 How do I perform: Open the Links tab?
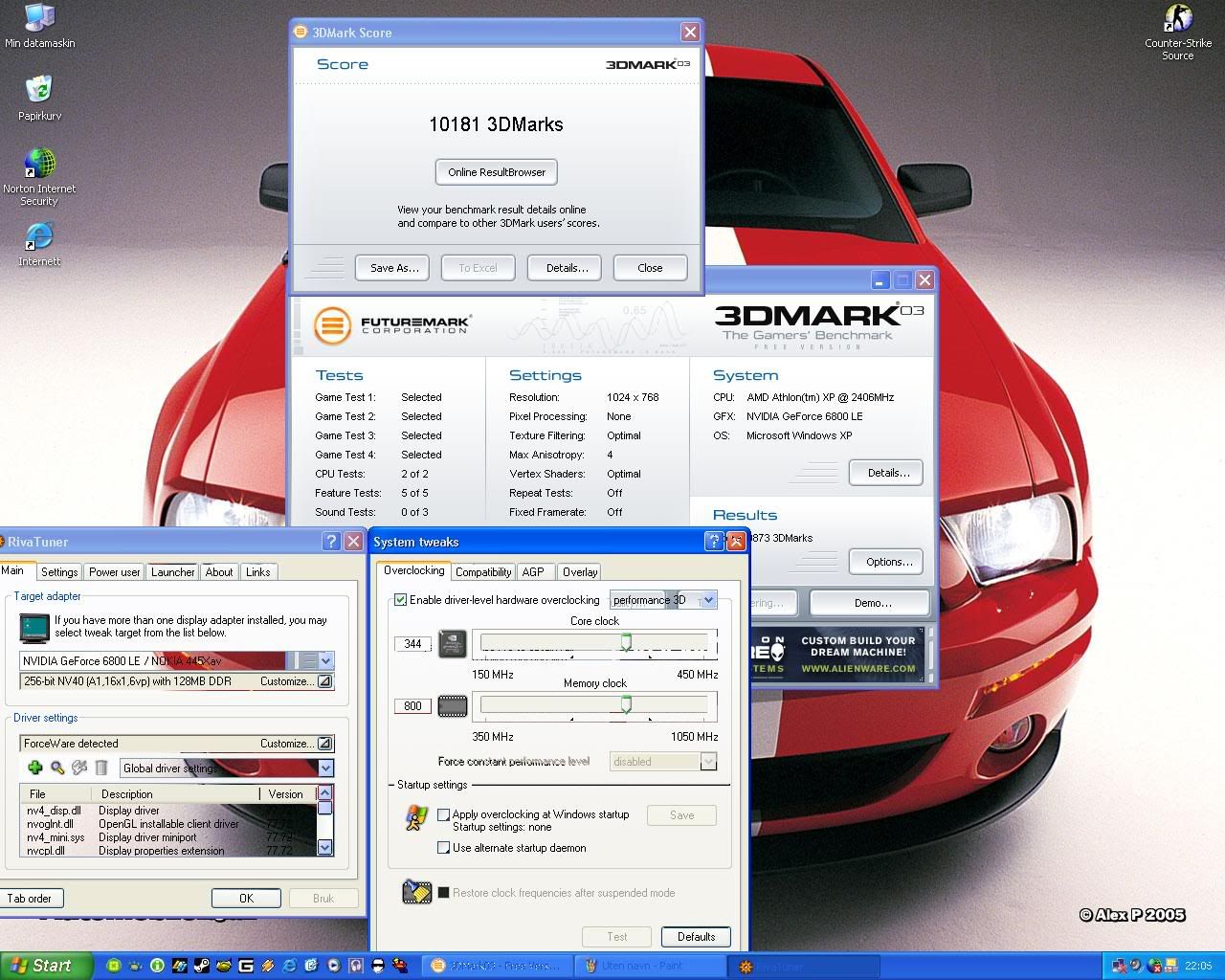click(x=258, y=572)
